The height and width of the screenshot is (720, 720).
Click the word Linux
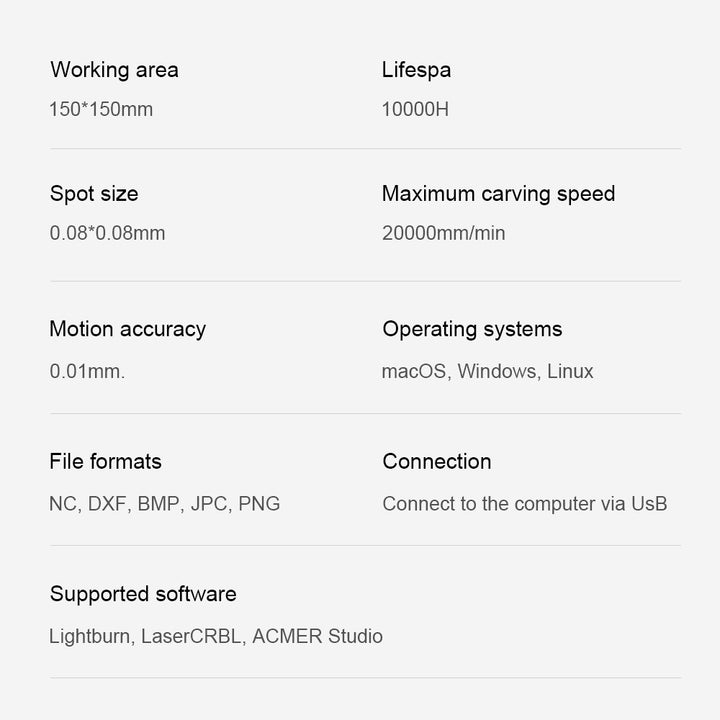point(570,371)
